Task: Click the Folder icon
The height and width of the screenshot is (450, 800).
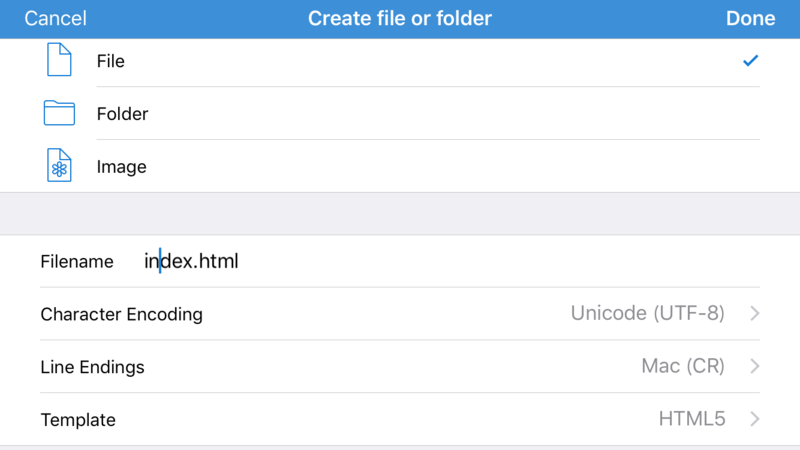Action: point(60,113)
